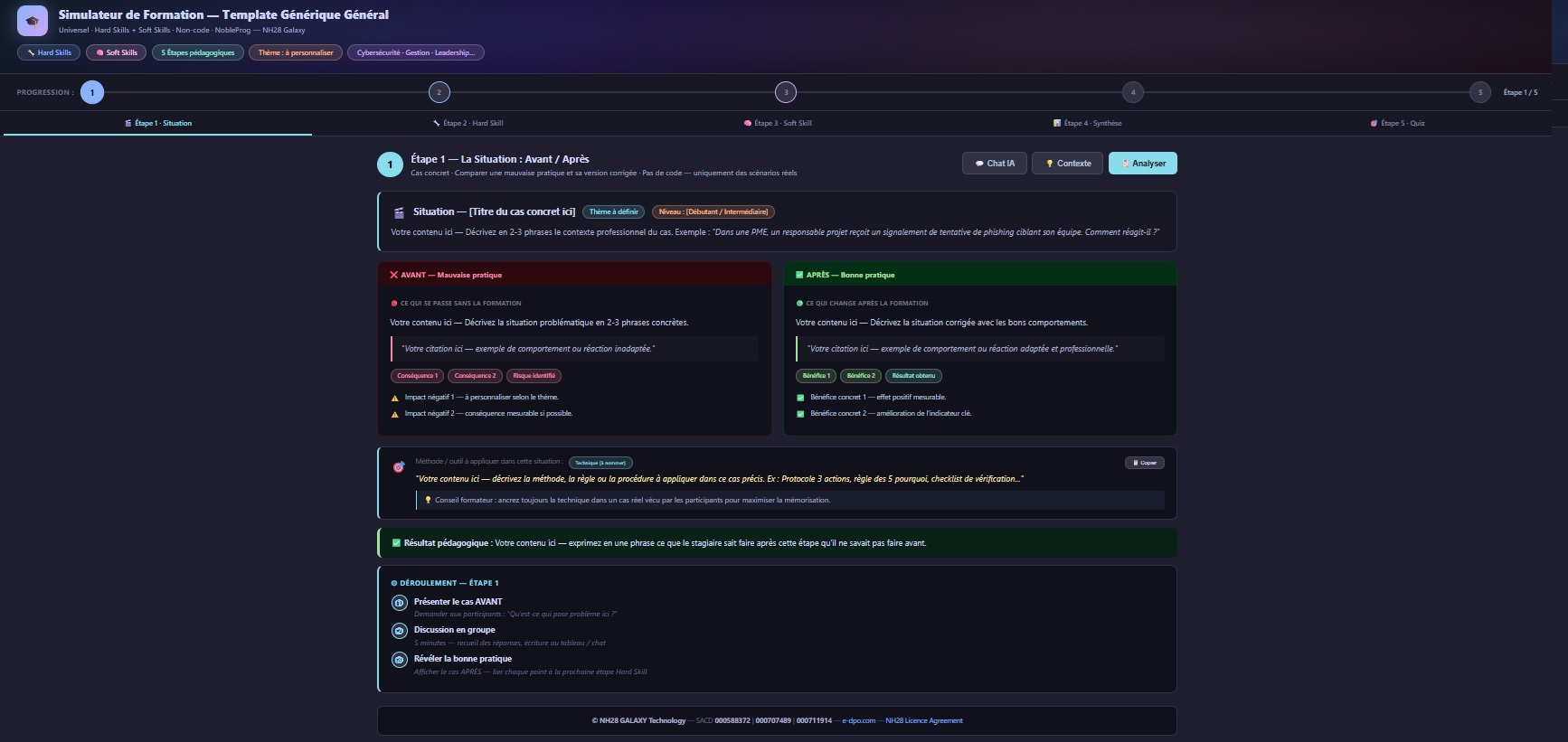The width and height of the screenshot is (1568, 742).
Task: Click the step icon for Révéler la bonne pratique
Action: [x=399, y=660]
